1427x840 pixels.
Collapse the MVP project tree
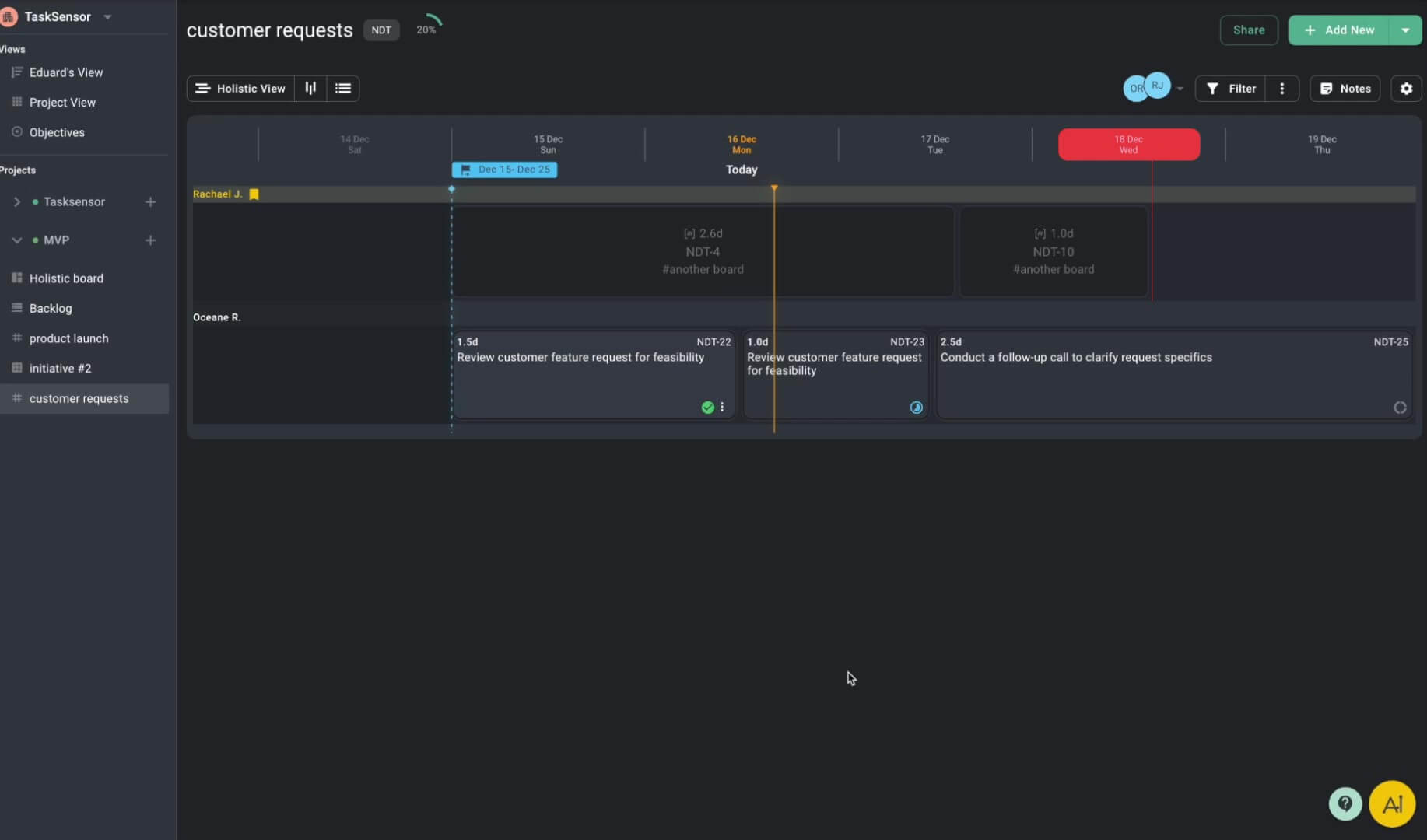[x=17, y=240]
